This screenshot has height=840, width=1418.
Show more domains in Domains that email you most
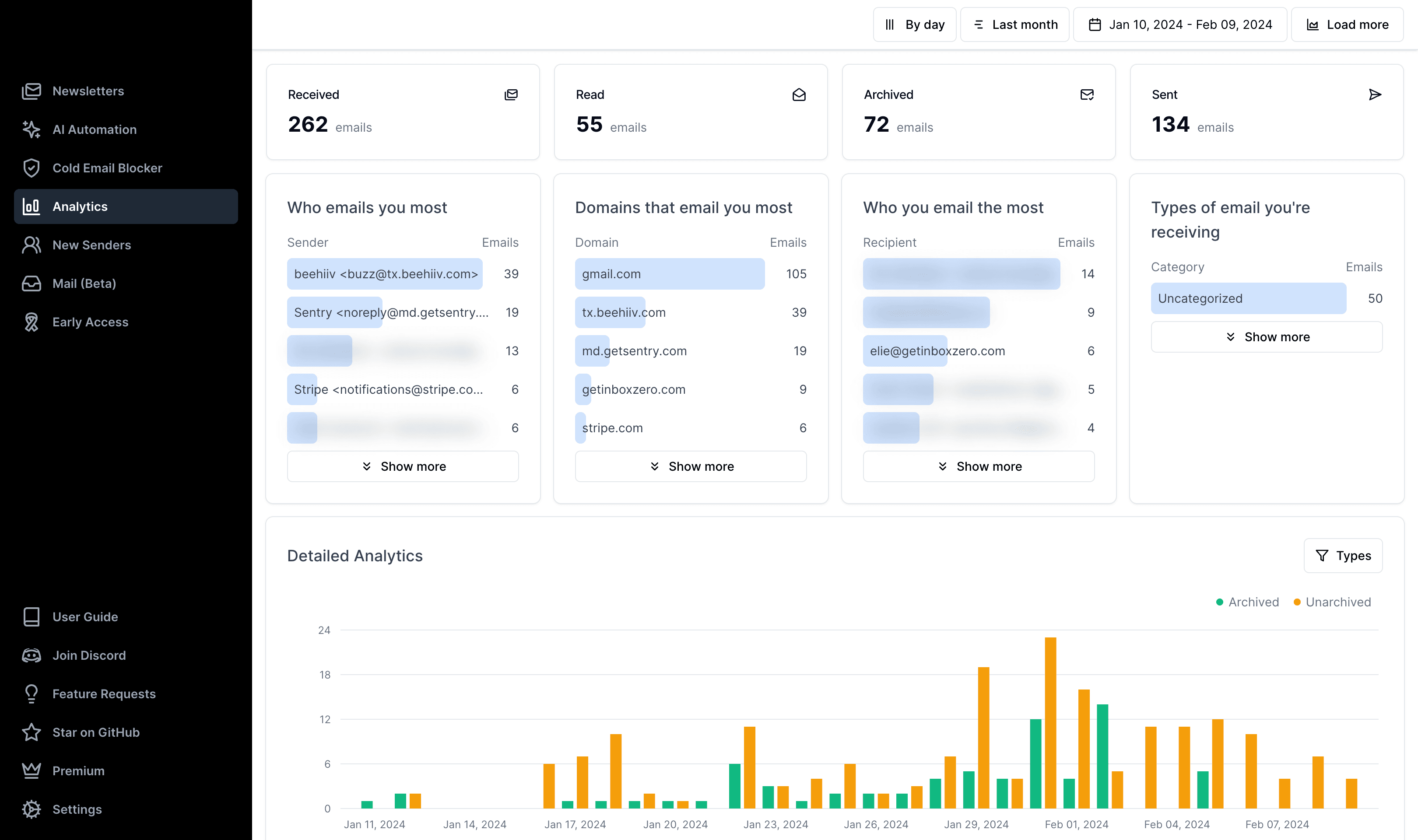(691, 466)
